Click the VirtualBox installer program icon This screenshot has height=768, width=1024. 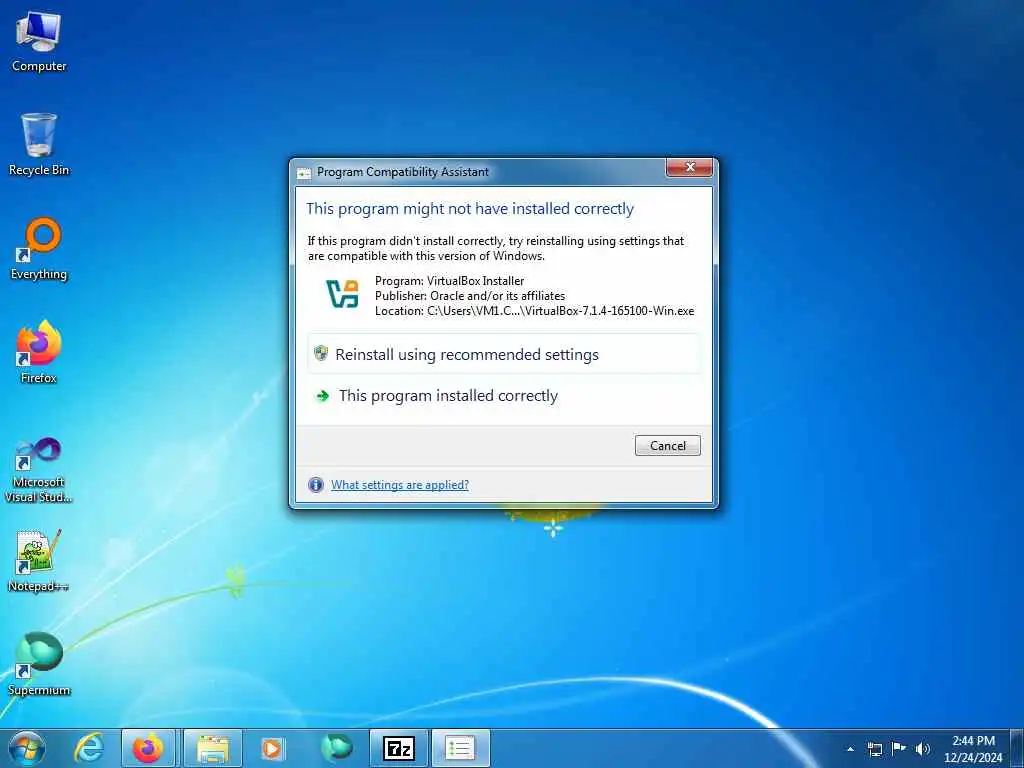pyautogui.click(x=343, y=294)
